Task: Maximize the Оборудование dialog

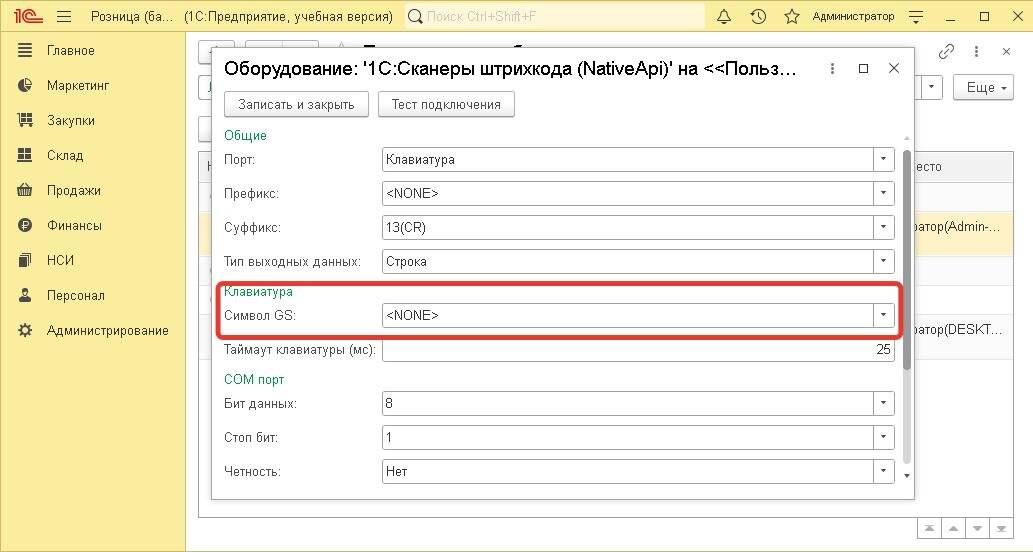Action: (x=863, y=69)
